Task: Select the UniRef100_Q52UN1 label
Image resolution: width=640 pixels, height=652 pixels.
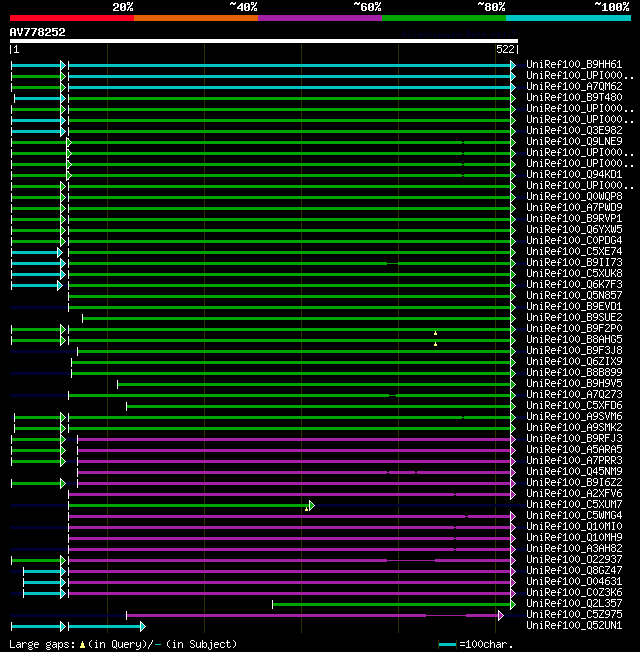Action: 574,625
